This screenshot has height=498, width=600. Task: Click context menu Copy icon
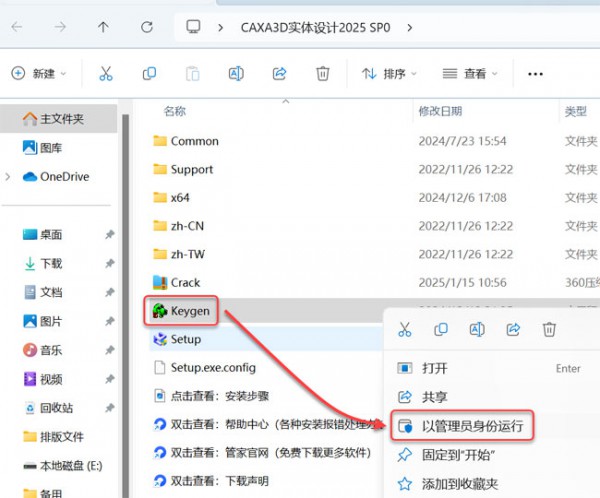point(441,329)
